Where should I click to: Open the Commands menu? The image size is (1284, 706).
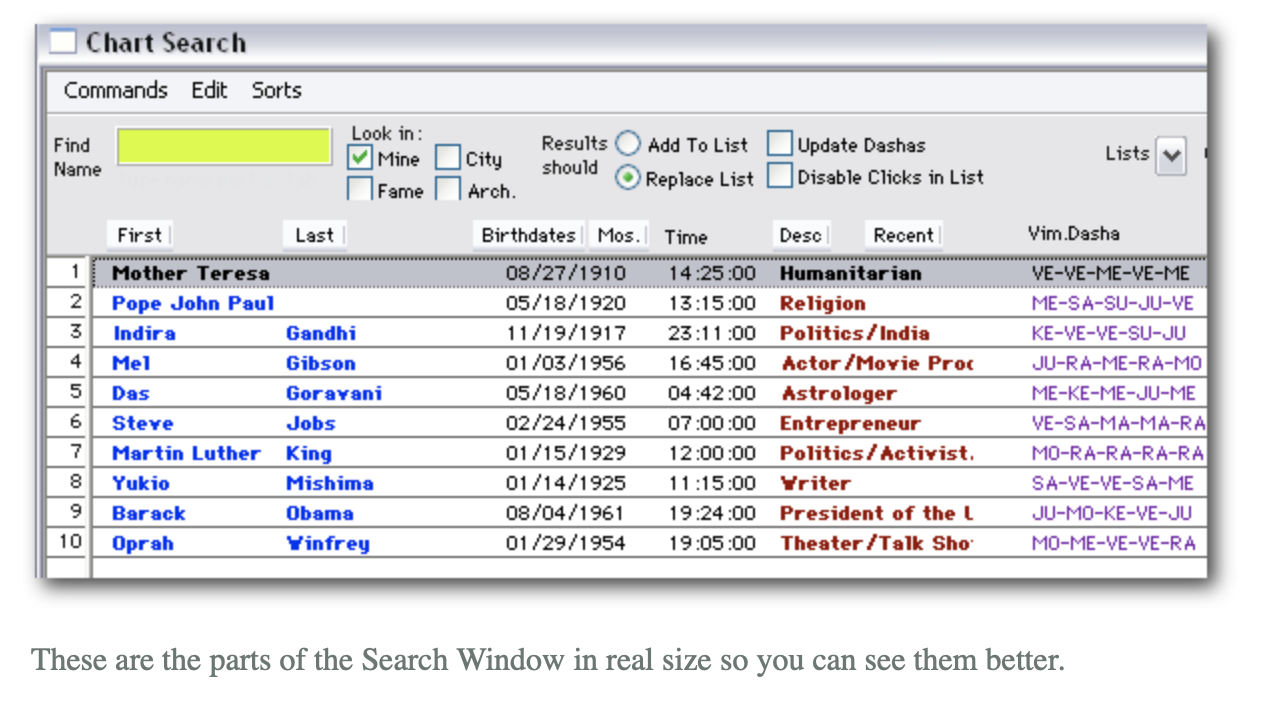tap(115, 90)
